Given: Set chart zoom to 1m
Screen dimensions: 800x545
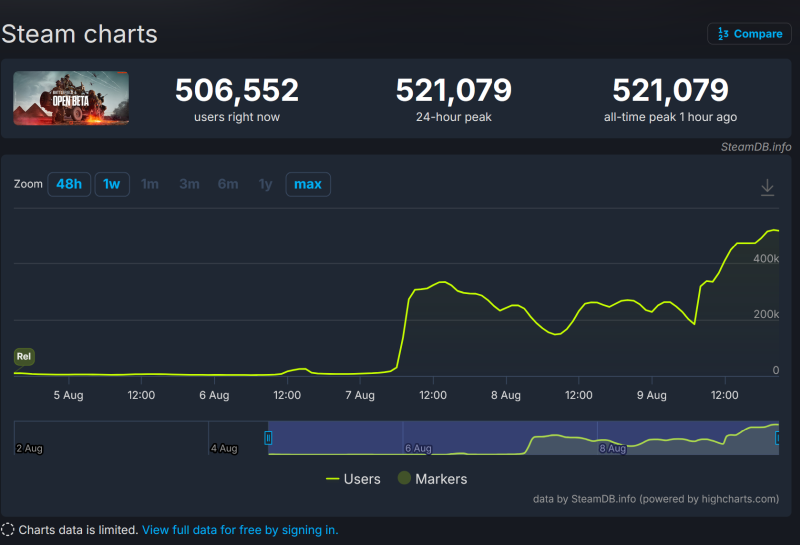Looking at the screenshot, I should [x=149, y=184].
